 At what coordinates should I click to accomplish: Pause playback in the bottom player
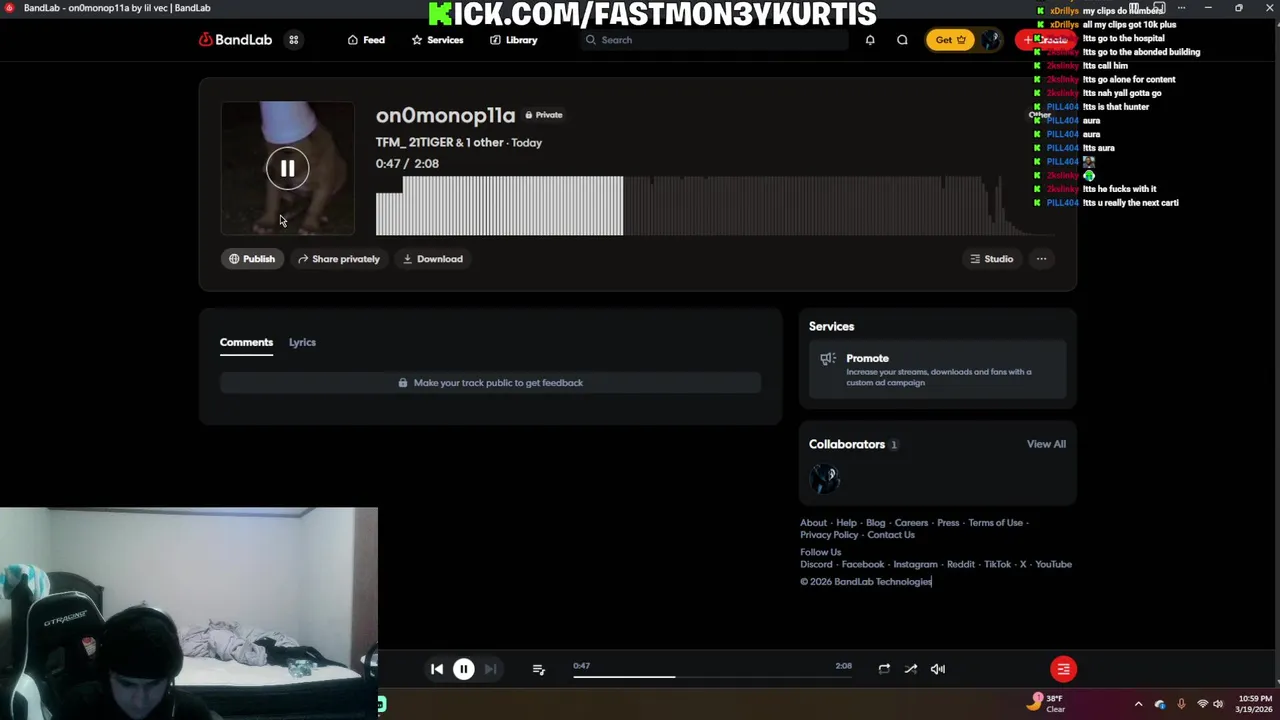(x=464, y=669)
